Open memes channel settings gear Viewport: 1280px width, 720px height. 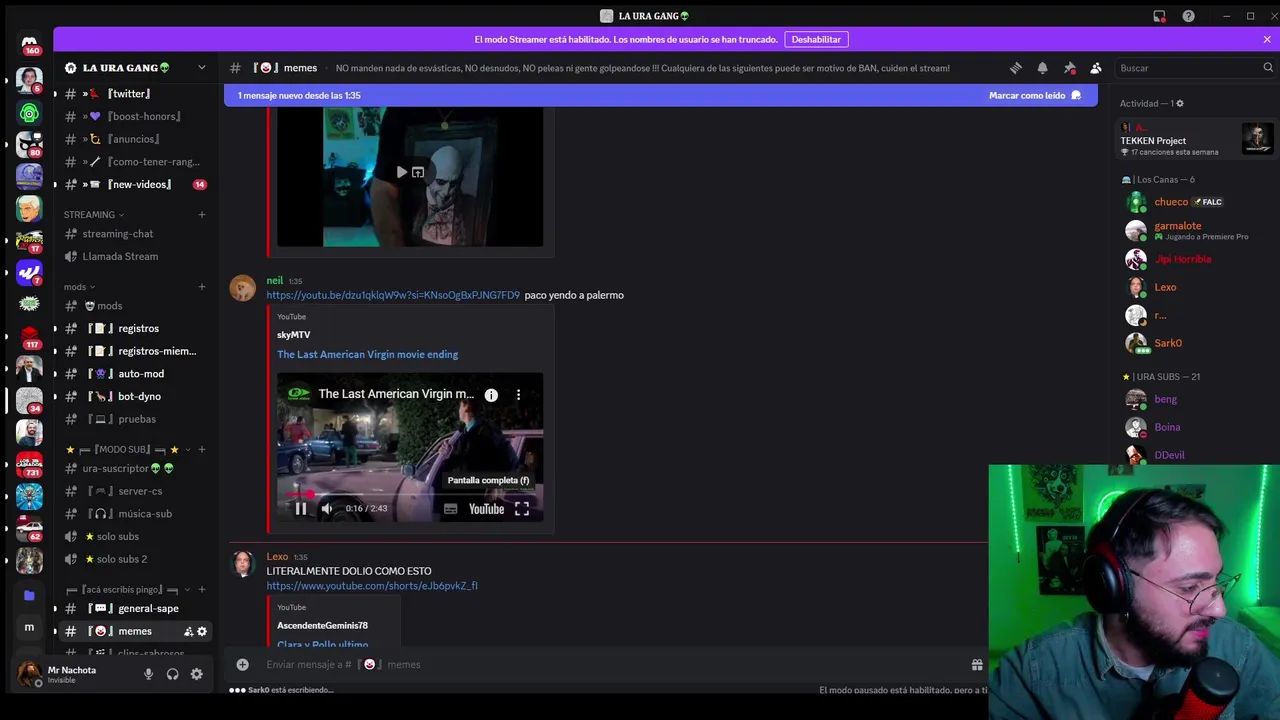[202, 631]
